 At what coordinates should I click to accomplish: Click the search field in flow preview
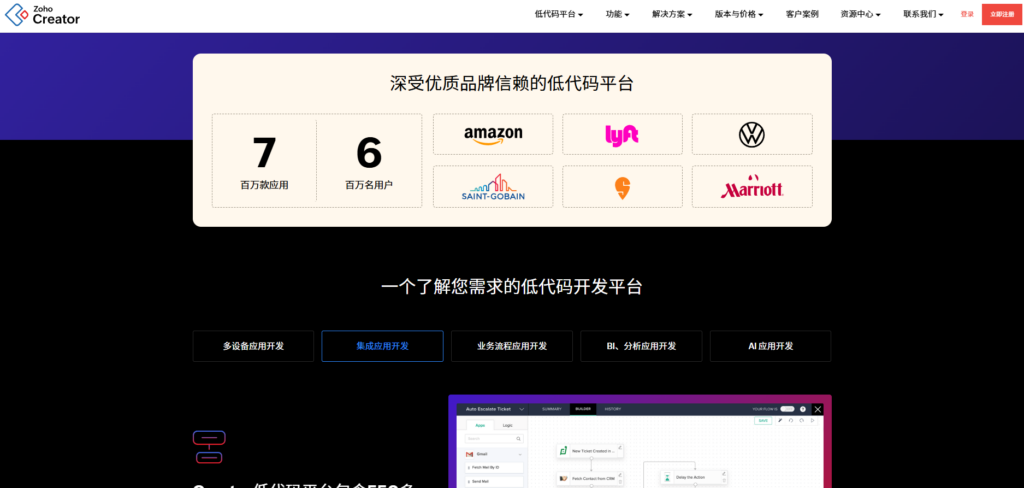[493, 439]
